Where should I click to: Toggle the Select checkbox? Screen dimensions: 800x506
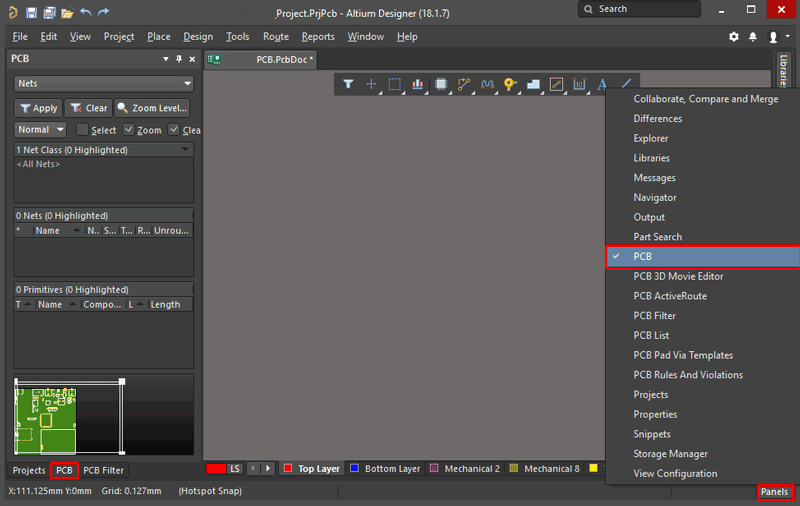(x=82, y=130)
